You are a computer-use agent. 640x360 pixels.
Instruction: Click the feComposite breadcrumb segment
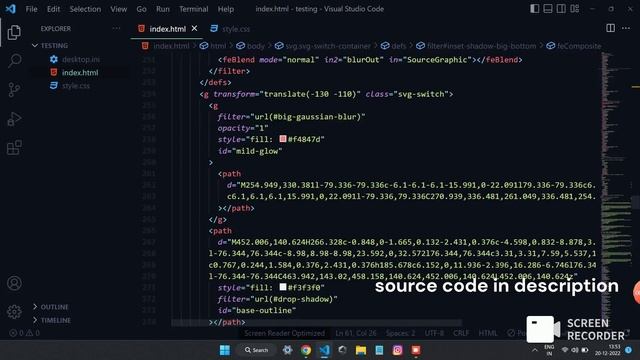[574, 46]
